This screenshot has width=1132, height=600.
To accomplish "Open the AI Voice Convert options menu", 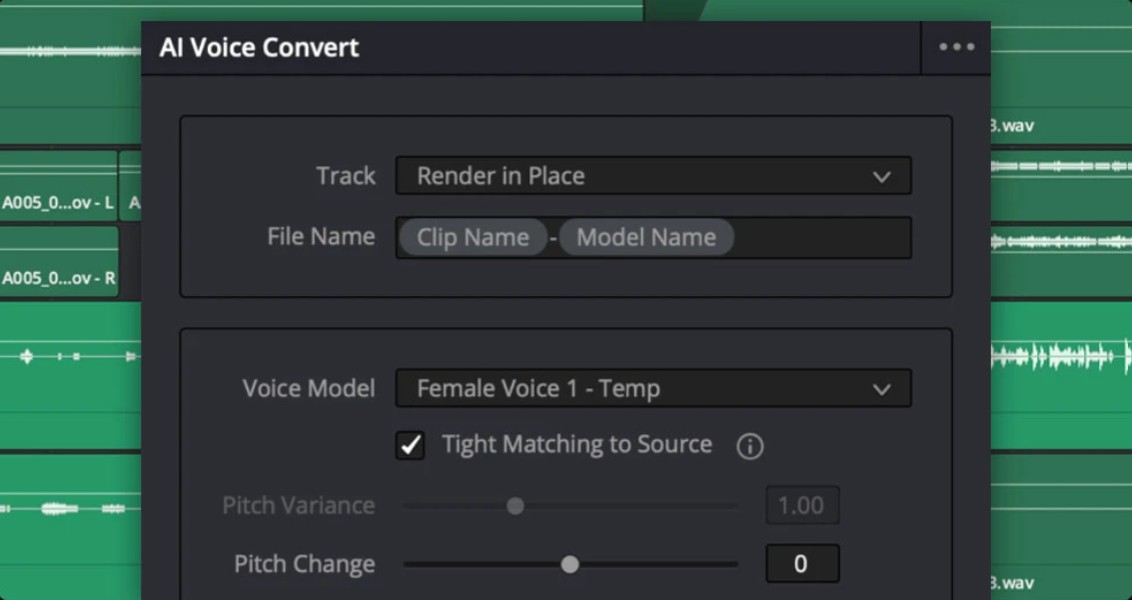I will 956,47.
